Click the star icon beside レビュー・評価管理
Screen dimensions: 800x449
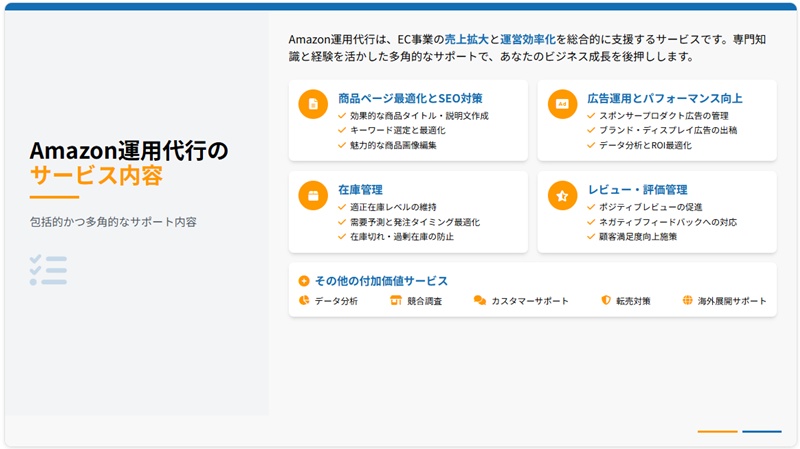[562, 195]
